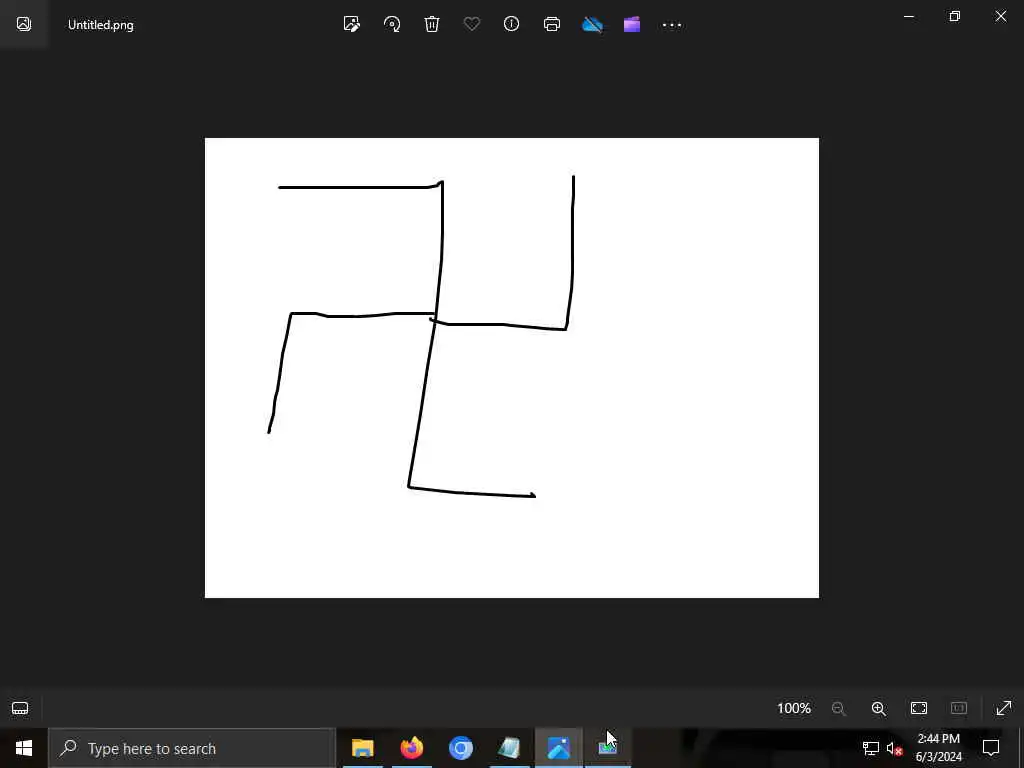Open the clock showing 2:44 PM
Screen dimensions: 1024x768
pyautogui.click(x=938, y=748)
